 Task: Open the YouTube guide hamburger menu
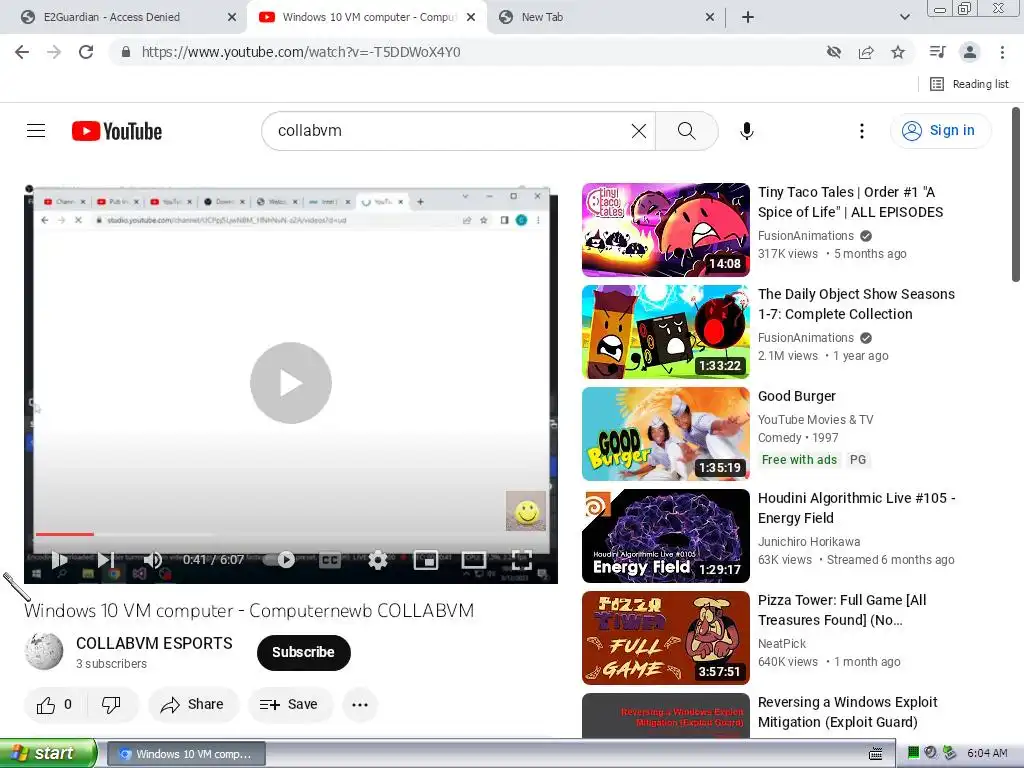36,131
